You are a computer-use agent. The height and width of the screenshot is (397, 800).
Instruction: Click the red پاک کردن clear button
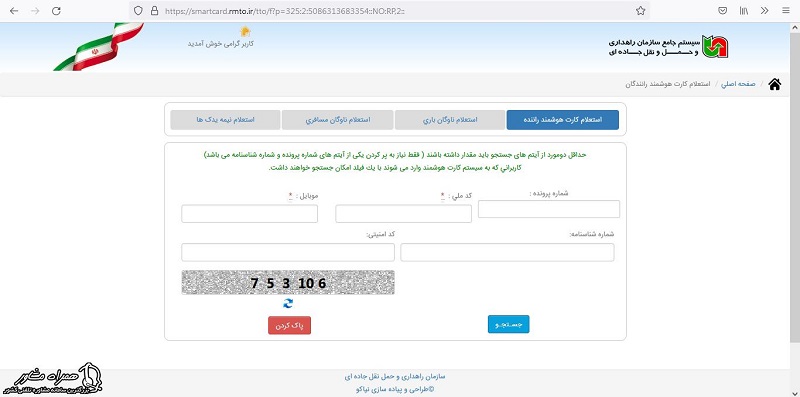tap(289, 326)
